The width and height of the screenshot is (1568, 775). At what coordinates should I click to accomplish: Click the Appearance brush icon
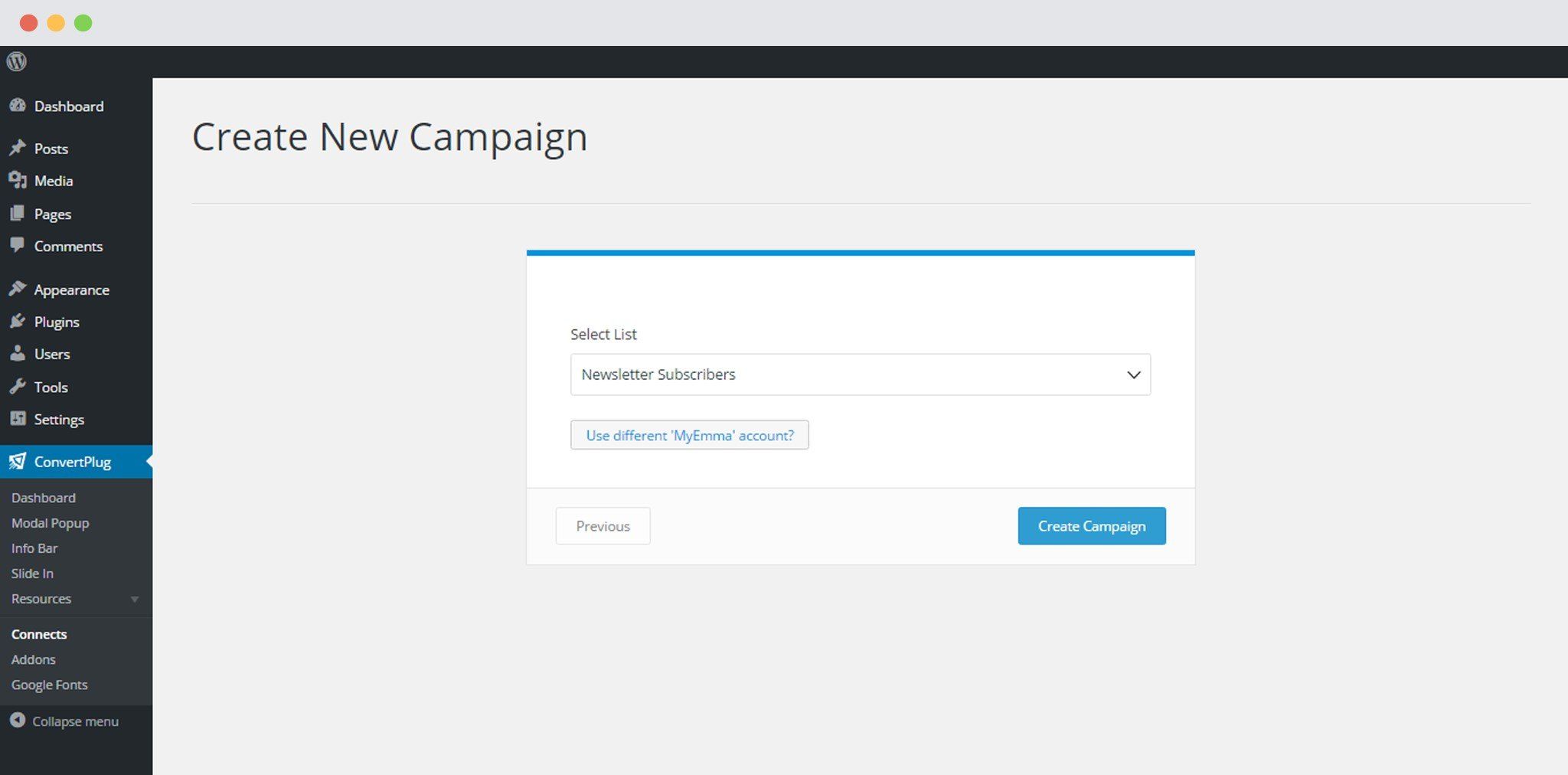click(18, 289)
